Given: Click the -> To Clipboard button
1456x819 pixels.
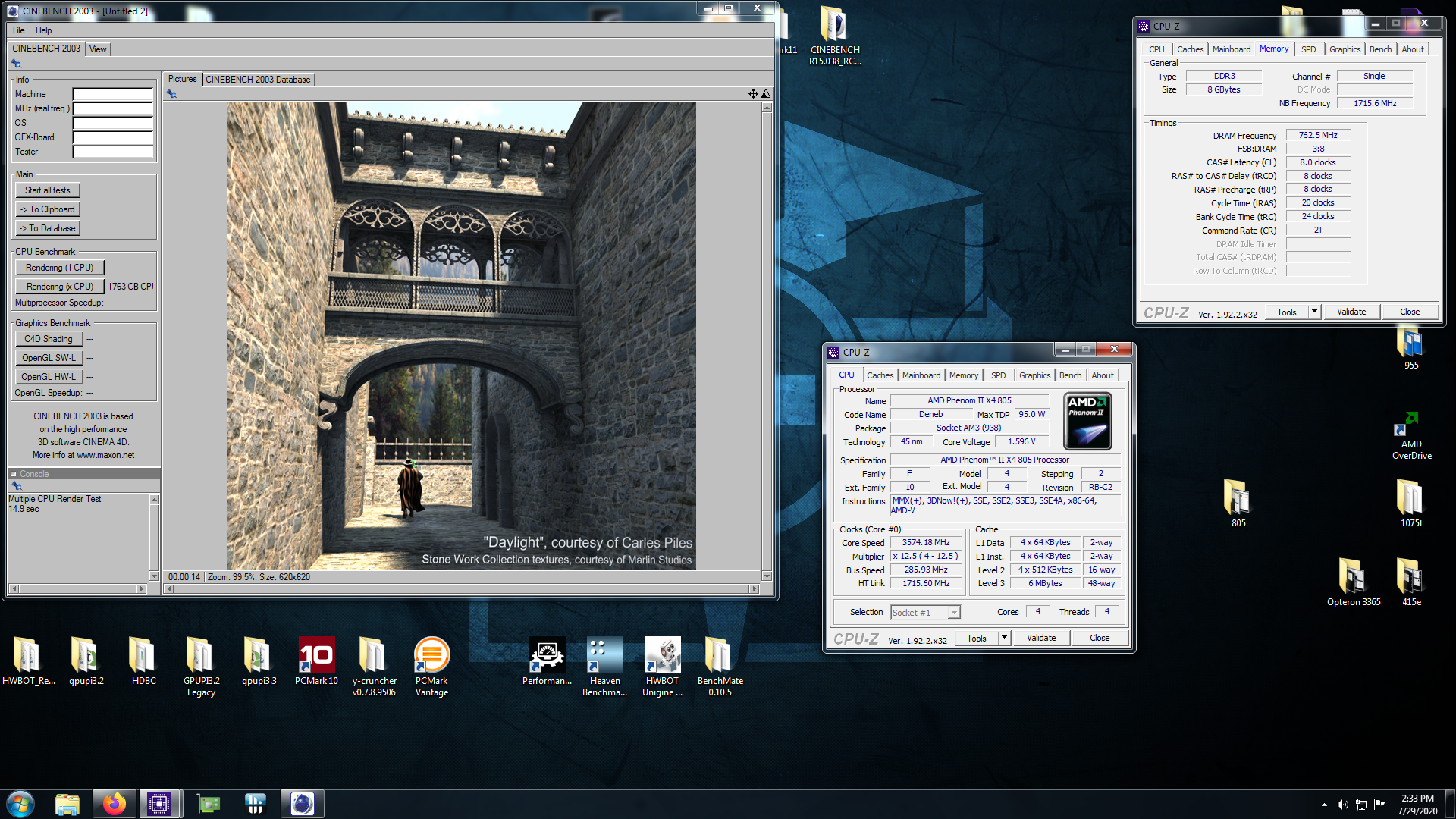Looking at the screenshot, I should pos(48,209).
